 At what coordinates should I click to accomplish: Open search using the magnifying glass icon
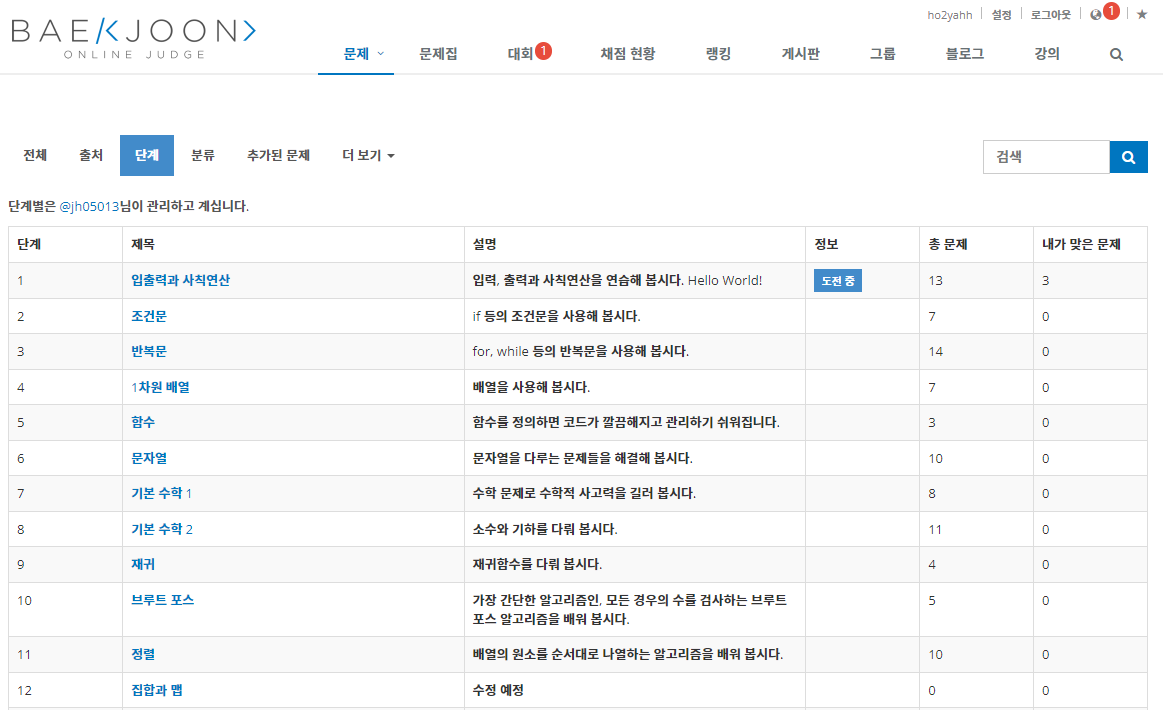(1115, 54)
